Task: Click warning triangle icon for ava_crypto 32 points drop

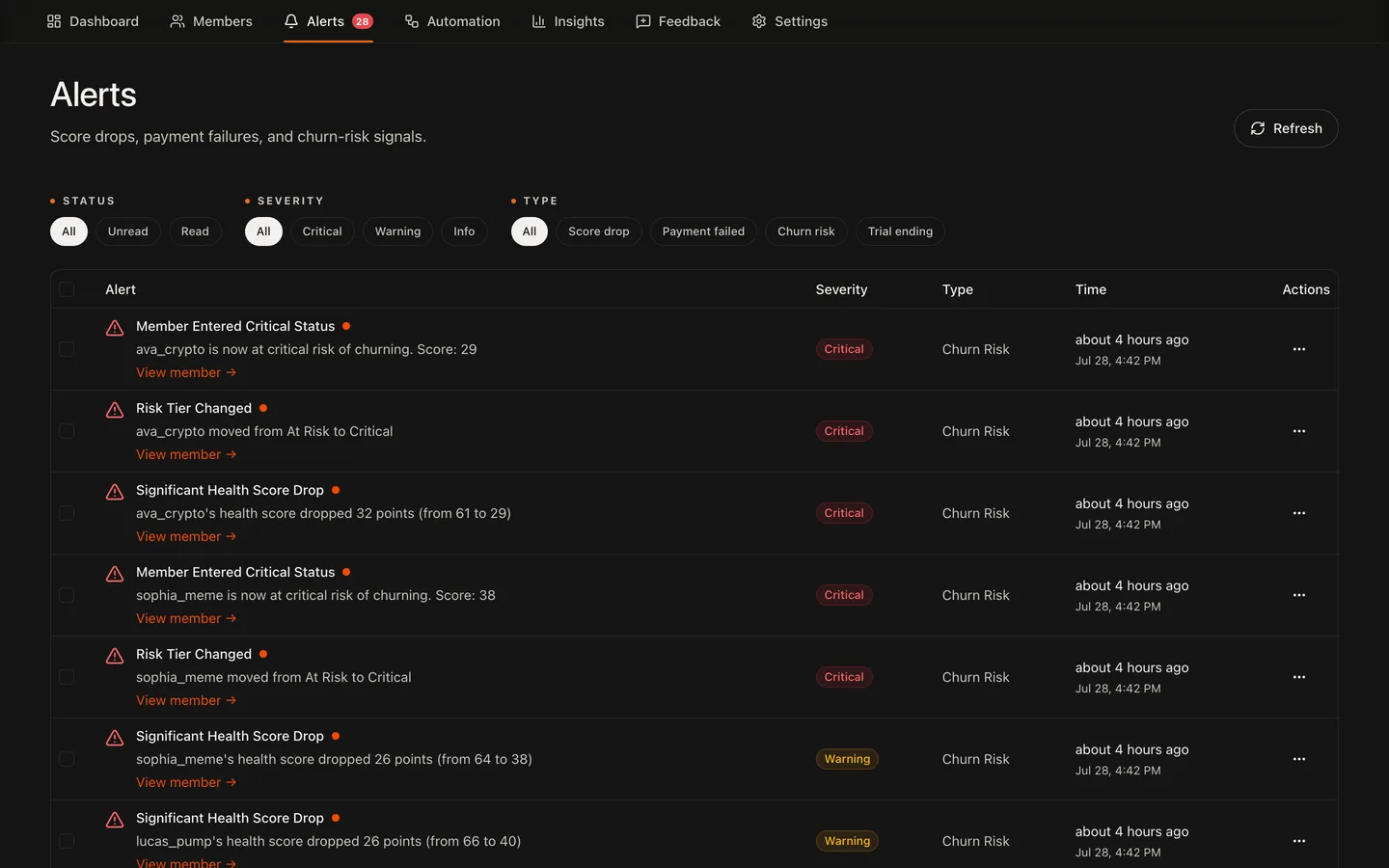Action: click(115, 492)
